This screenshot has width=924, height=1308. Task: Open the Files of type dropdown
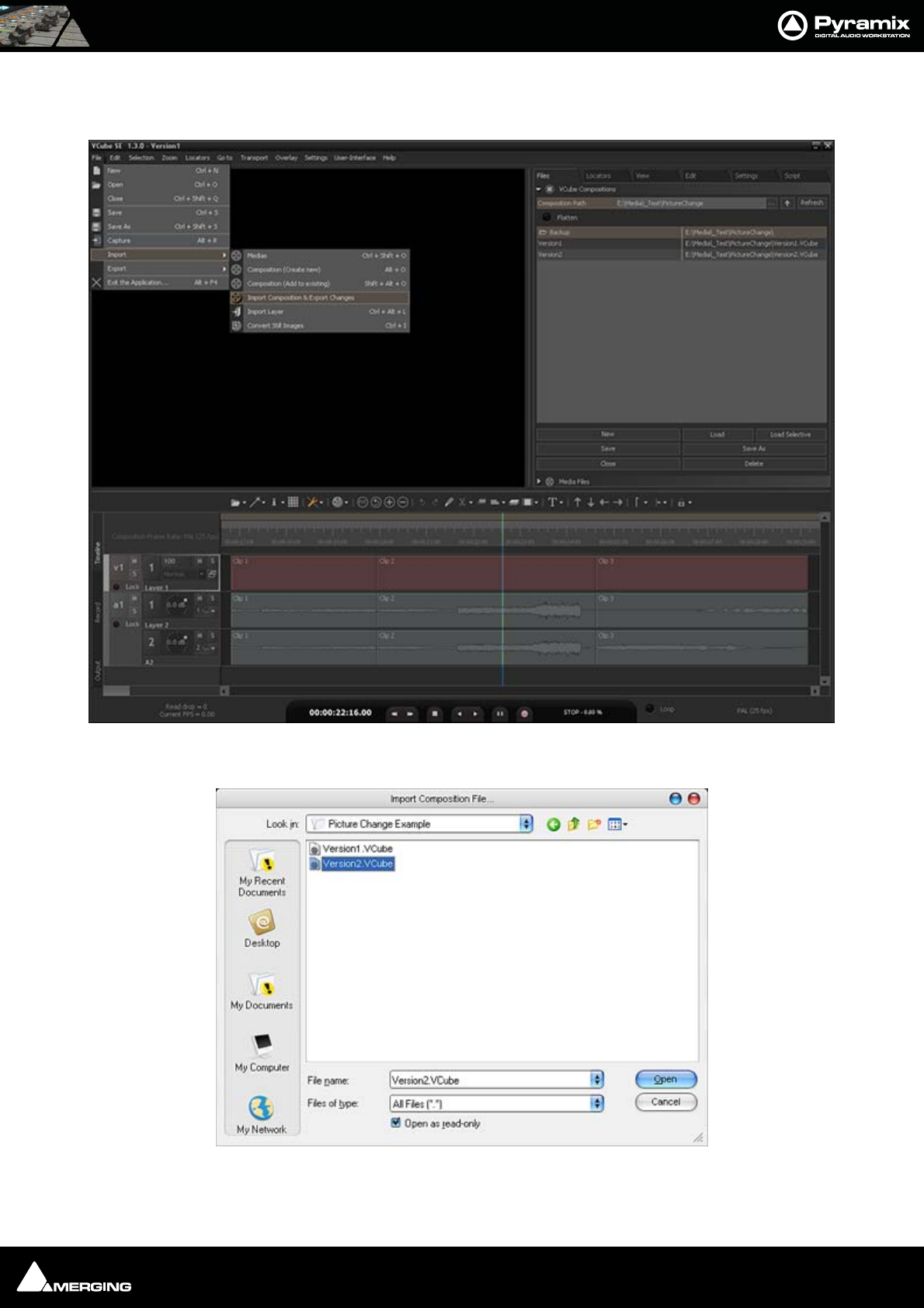tap(597, 1103)
